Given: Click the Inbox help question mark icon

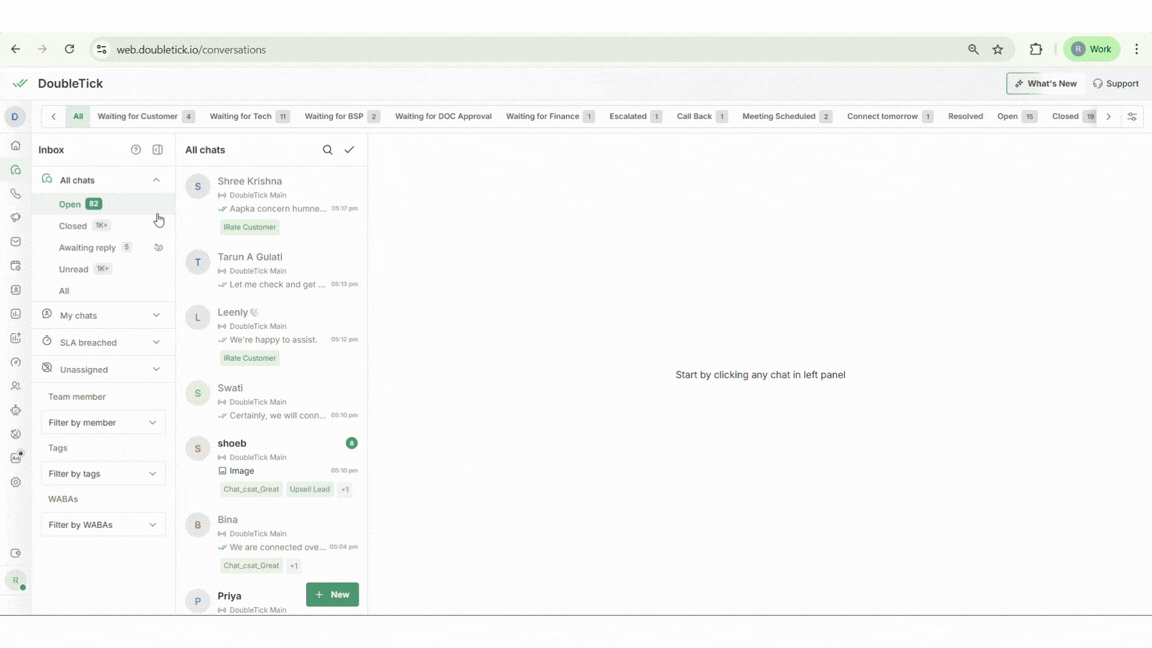Looking at the screenshot, I should coord(136,150).
